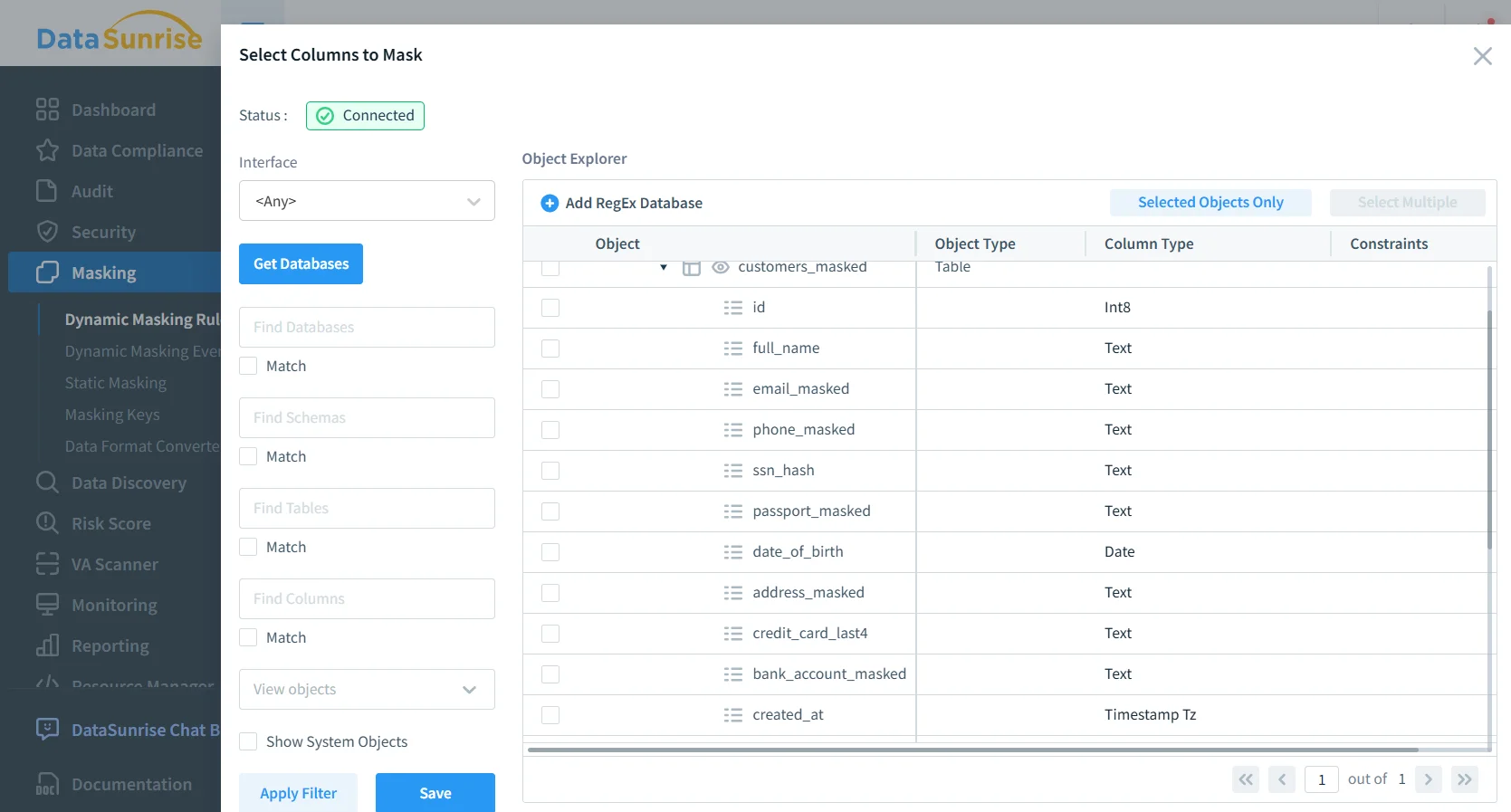Viewport: 1511px width, 812px height.
Task: Click the Get Databases button
Action: click(x=301, y=264)
